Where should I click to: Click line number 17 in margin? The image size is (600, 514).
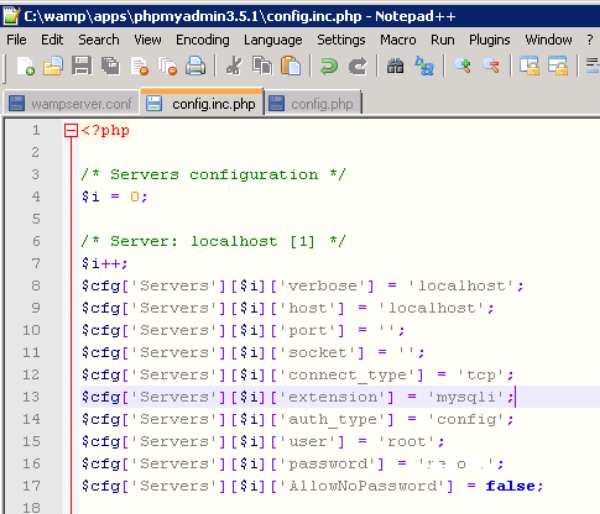pos(31,486)
